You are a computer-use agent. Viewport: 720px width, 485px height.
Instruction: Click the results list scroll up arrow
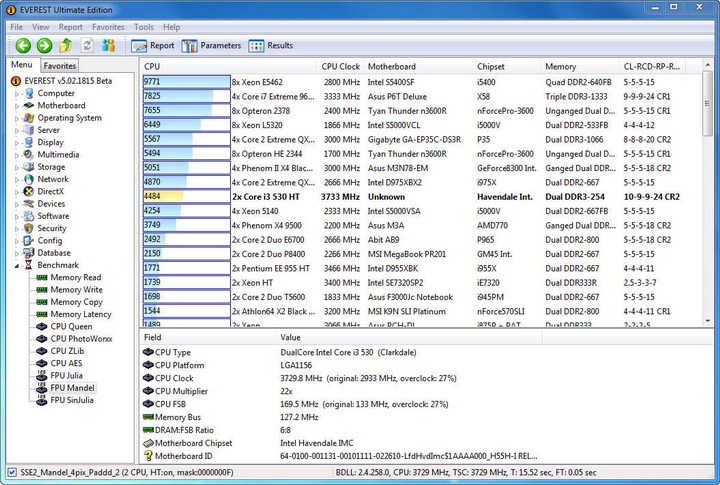(x=707, y=65)
